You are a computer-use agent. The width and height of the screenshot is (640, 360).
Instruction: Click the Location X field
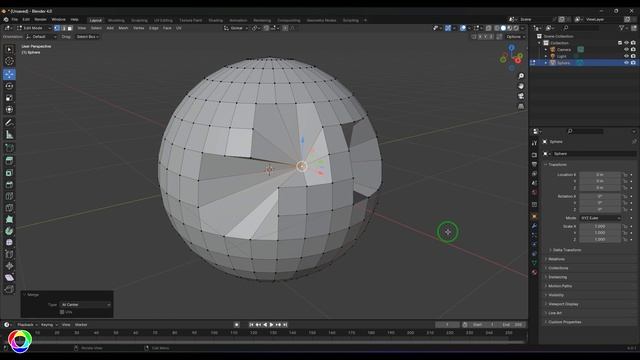point(600,175)
